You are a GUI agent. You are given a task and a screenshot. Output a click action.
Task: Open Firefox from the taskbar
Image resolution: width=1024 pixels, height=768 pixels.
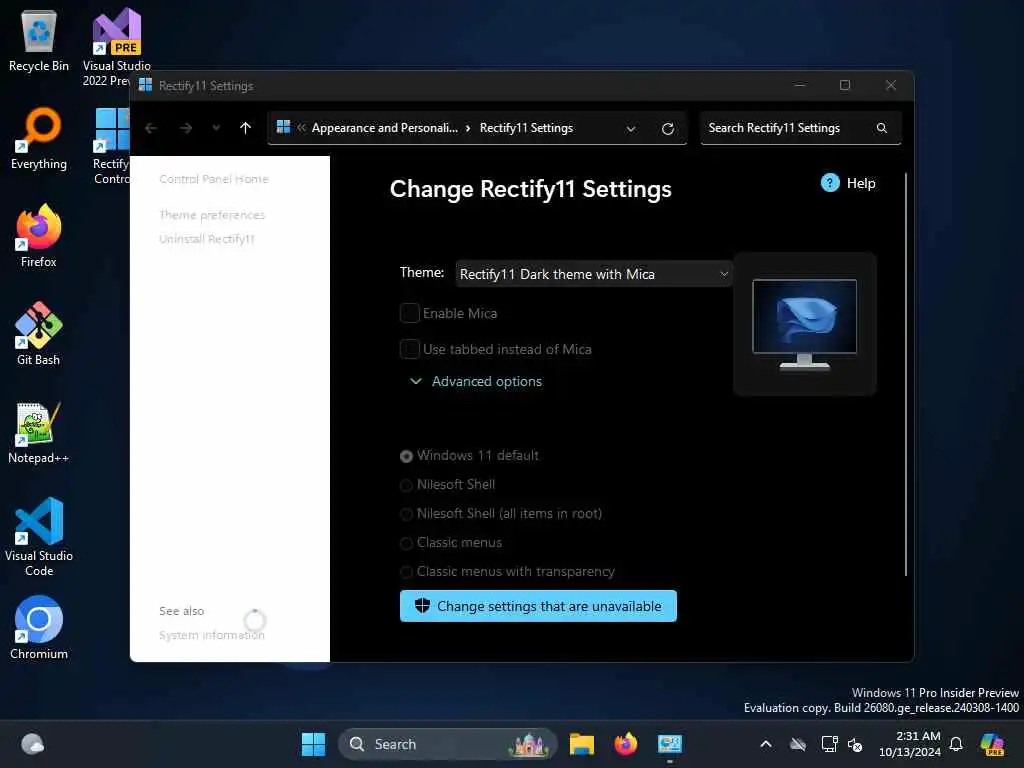pyautogui.click(x=626, y=744)
